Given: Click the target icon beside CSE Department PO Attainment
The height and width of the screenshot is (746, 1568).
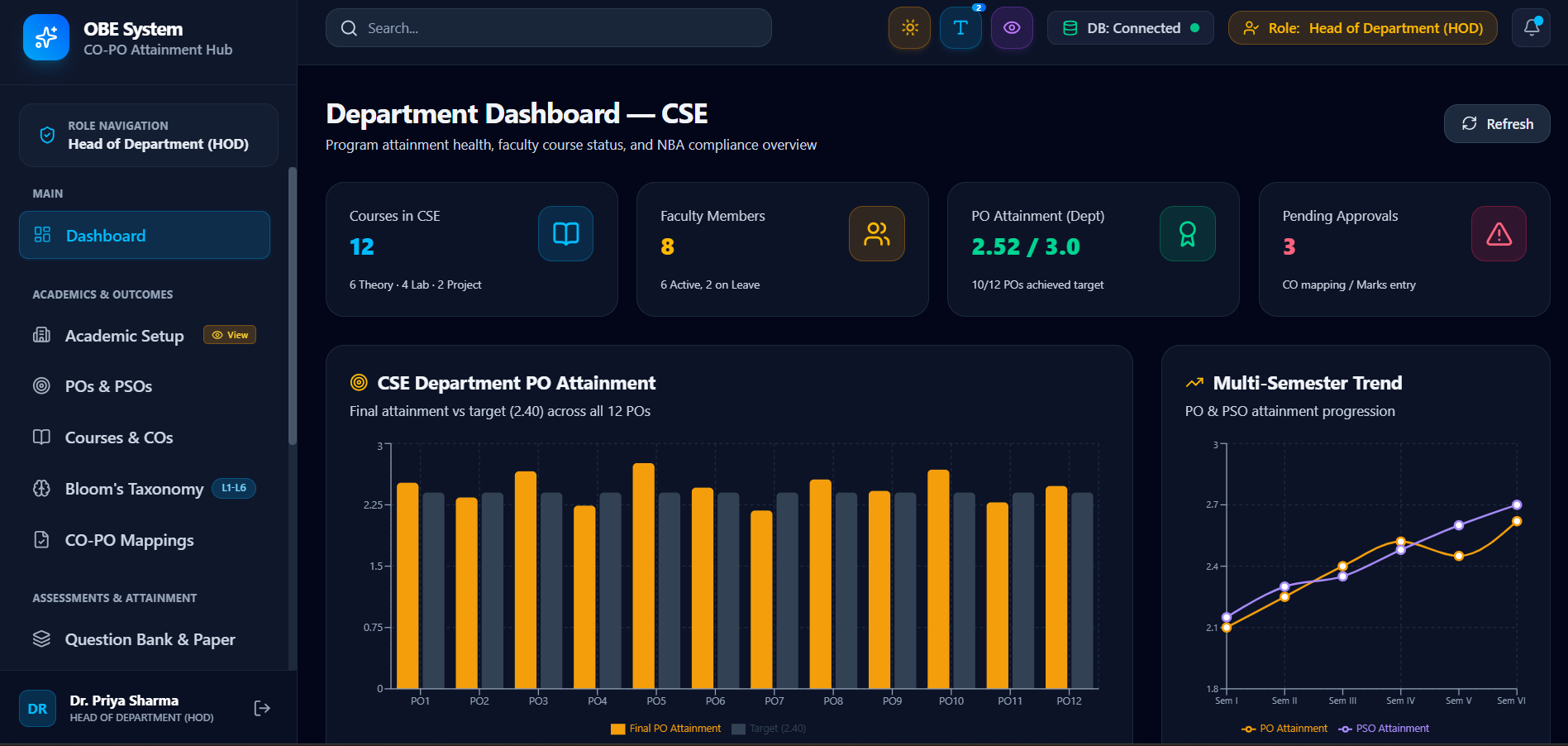Looking at the screenshot, I should tap(359, 382).
